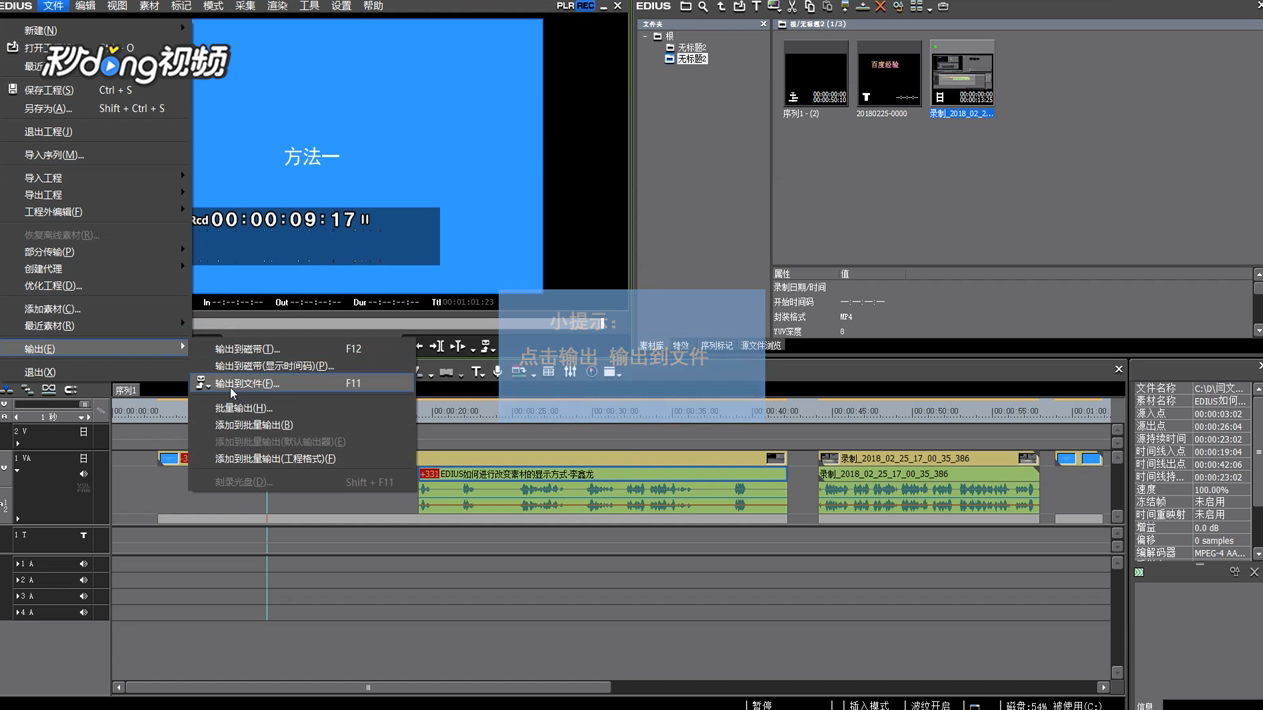Click the bin view mode grid icon

pos(916,6)
